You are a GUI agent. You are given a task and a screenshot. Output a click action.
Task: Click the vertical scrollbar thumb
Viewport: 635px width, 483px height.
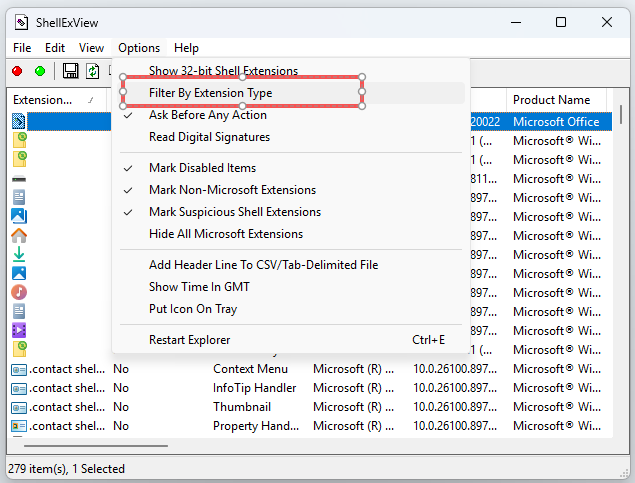tap(621, 115)
